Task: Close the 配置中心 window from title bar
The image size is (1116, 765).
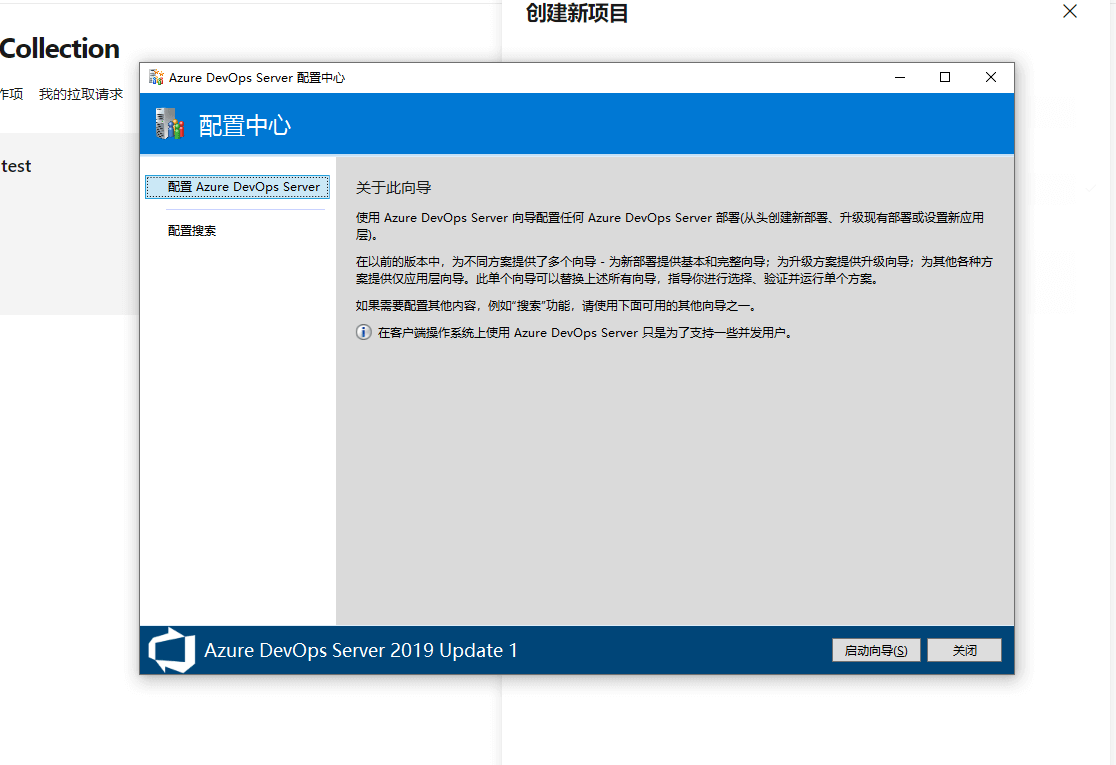Action: (x=990, y=78)
